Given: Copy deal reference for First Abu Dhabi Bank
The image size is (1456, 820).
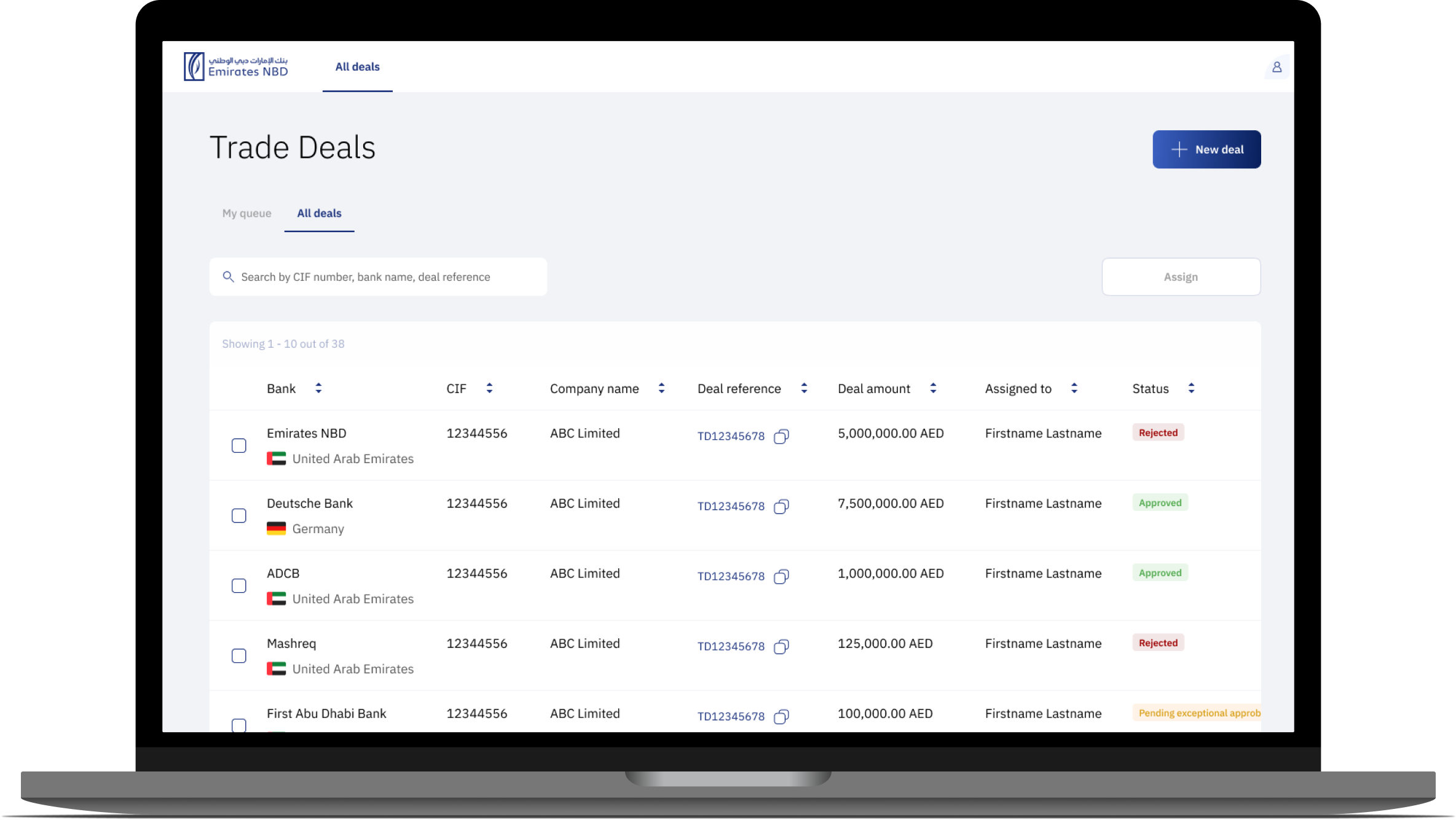Looking at the screenshot, I should click(781, 717).
